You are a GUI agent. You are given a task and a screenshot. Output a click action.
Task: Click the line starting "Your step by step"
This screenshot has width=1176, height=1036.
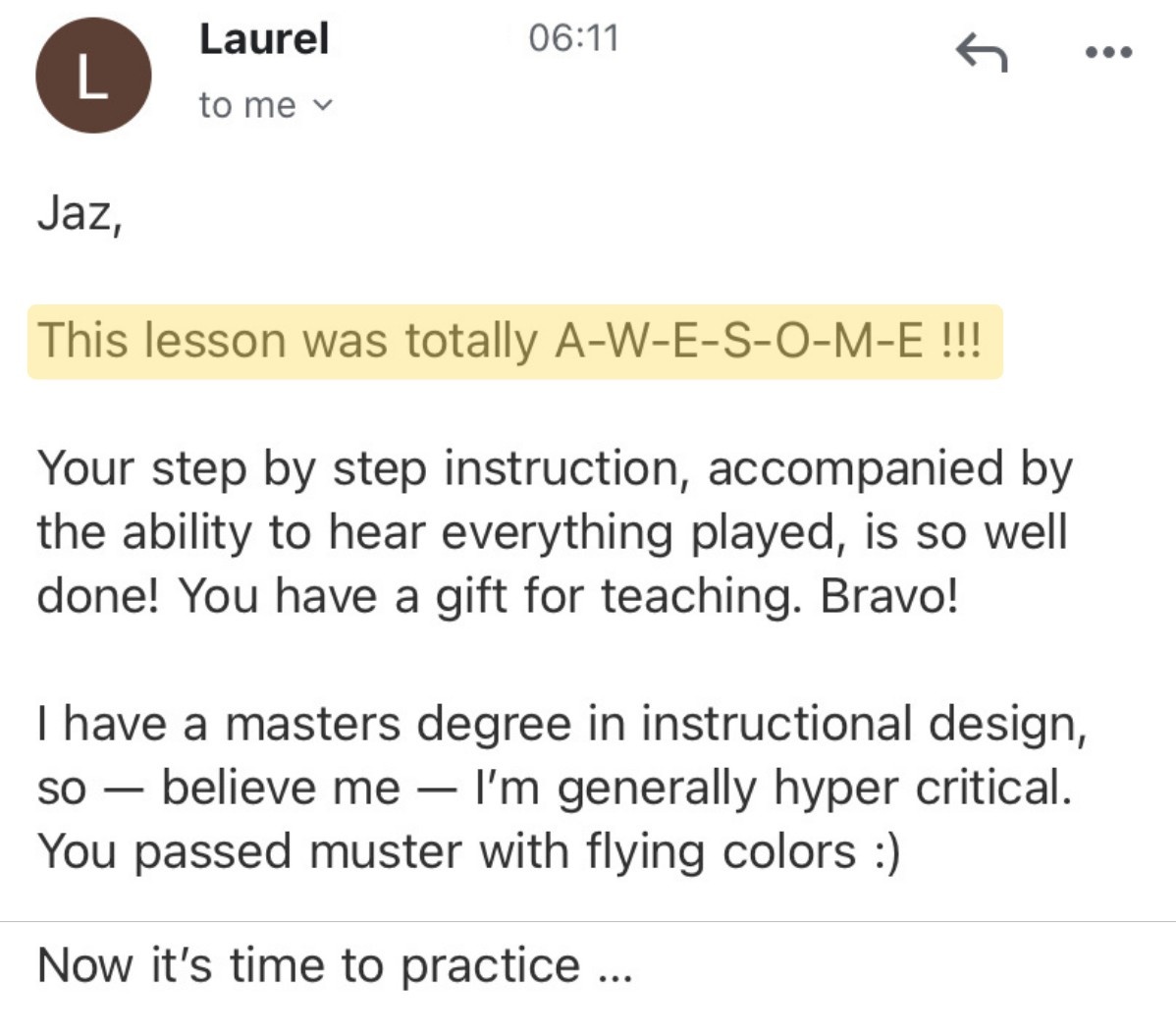(554, 468)
